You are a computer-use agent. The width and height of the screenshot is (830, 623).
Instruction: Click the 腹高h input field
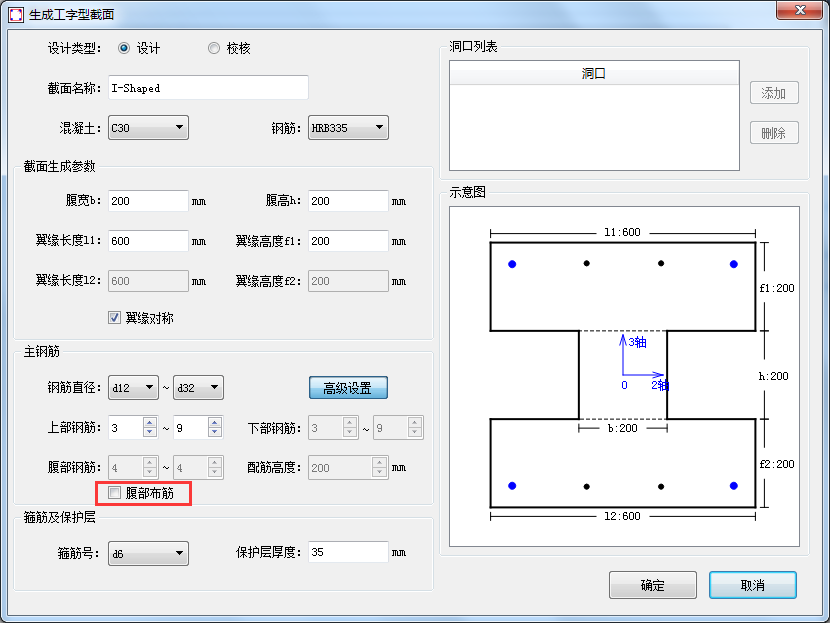348,201
